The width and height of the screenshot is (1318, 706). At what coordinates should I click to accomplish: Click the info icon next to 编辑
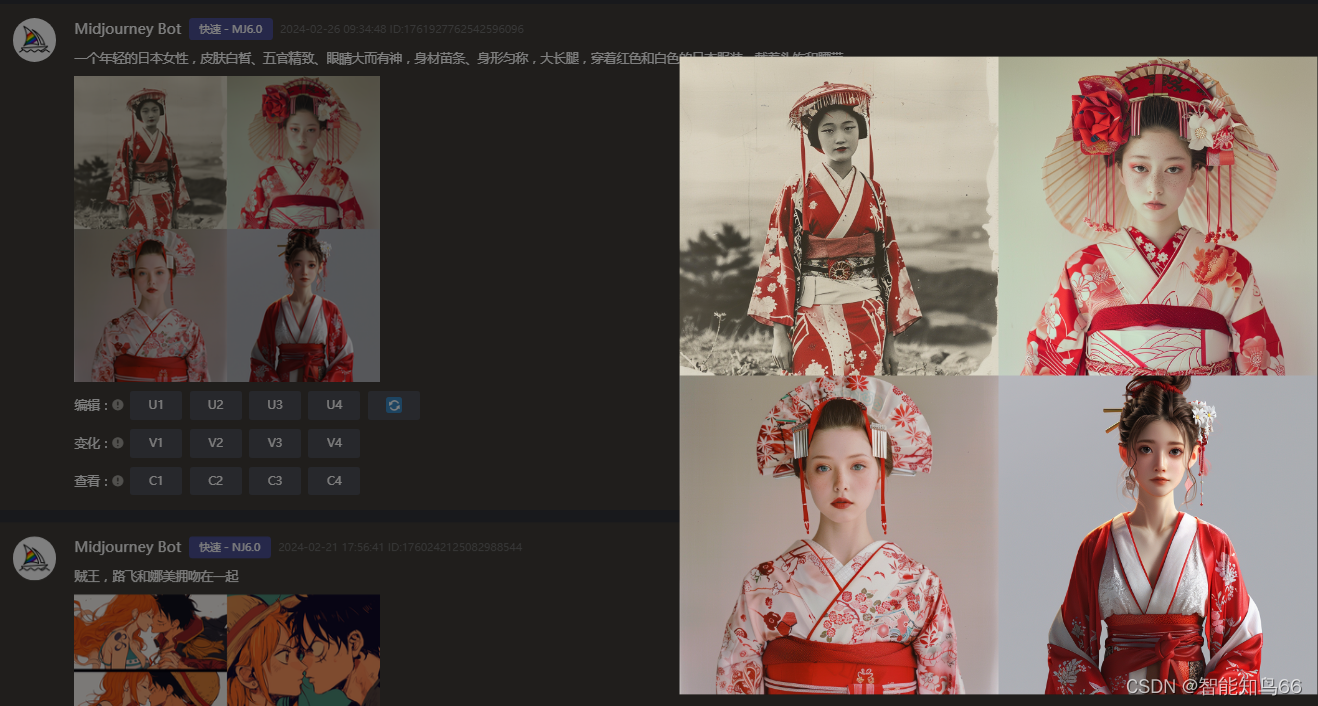[x=118, y=405]
